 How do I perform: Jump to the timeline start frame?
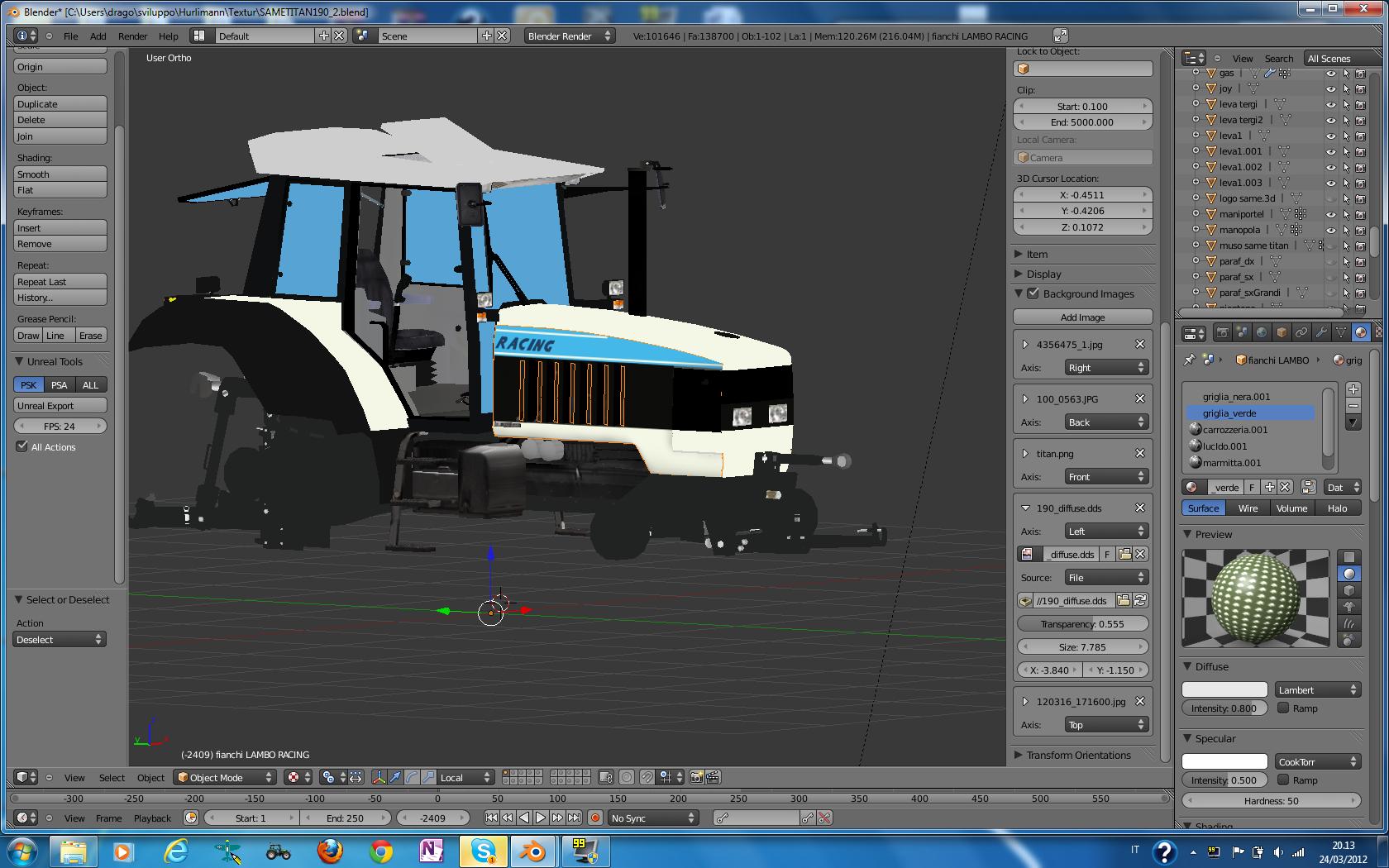point(491,818)
